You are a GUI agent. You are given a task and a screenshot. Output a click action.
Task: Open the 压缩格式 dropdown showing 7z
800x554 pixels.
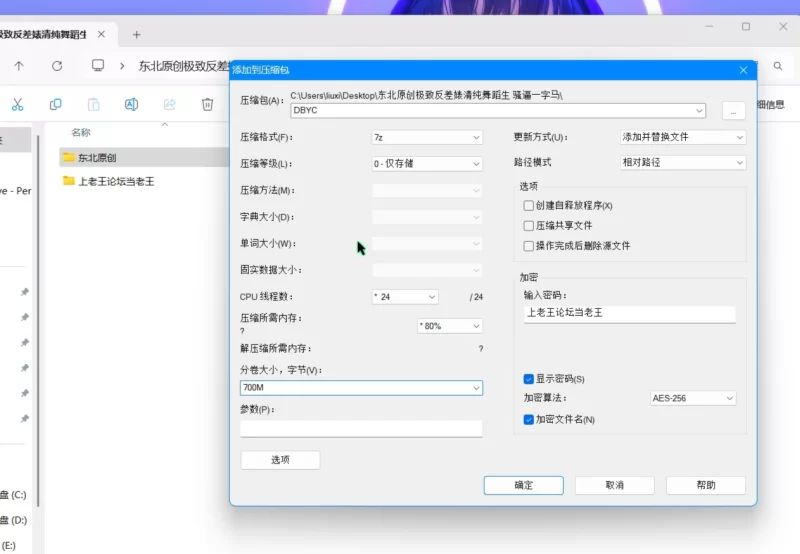click(427, 137)
